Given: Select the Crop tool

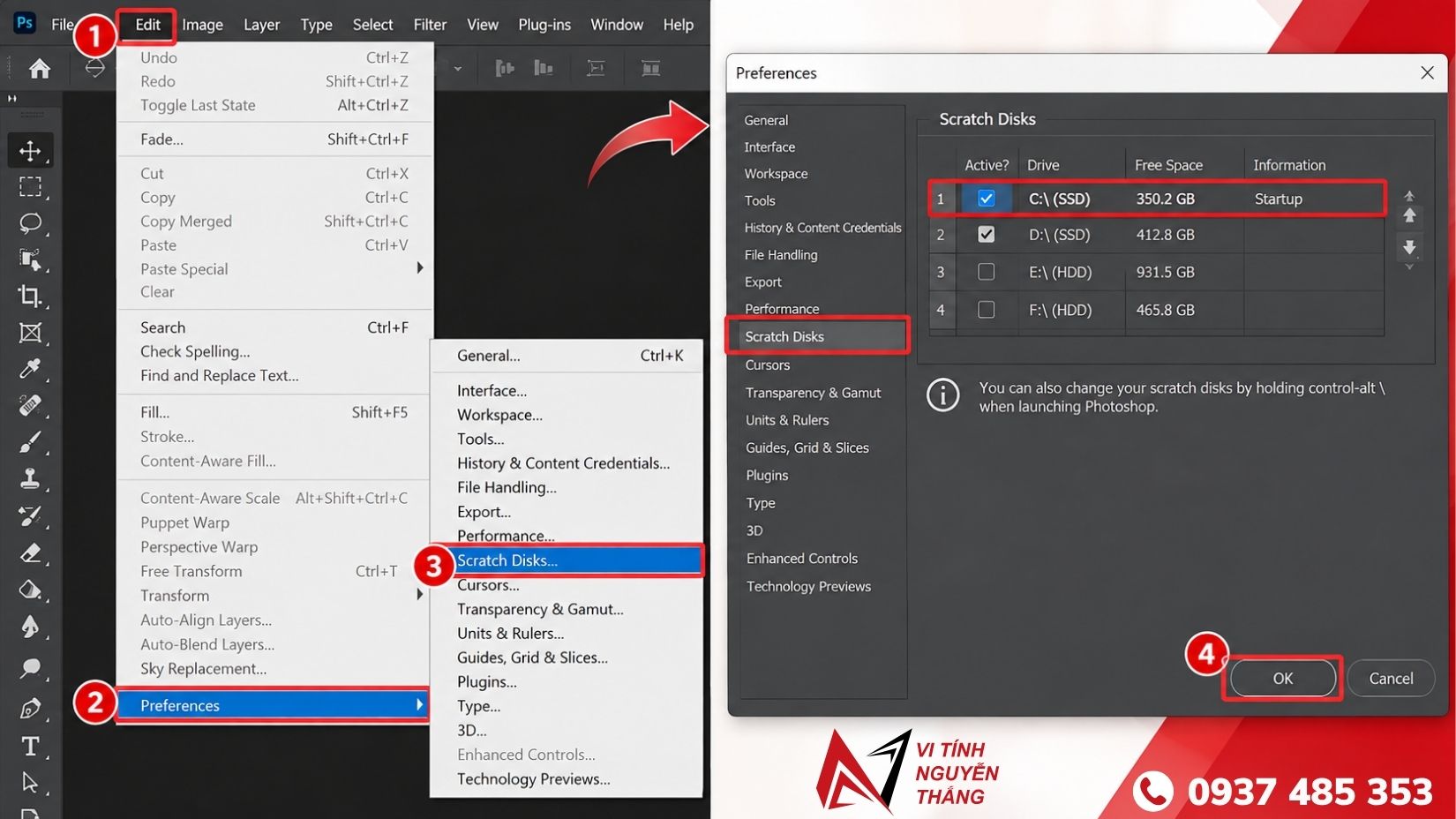Looking at the screenshot, I should tap(30, 296).
